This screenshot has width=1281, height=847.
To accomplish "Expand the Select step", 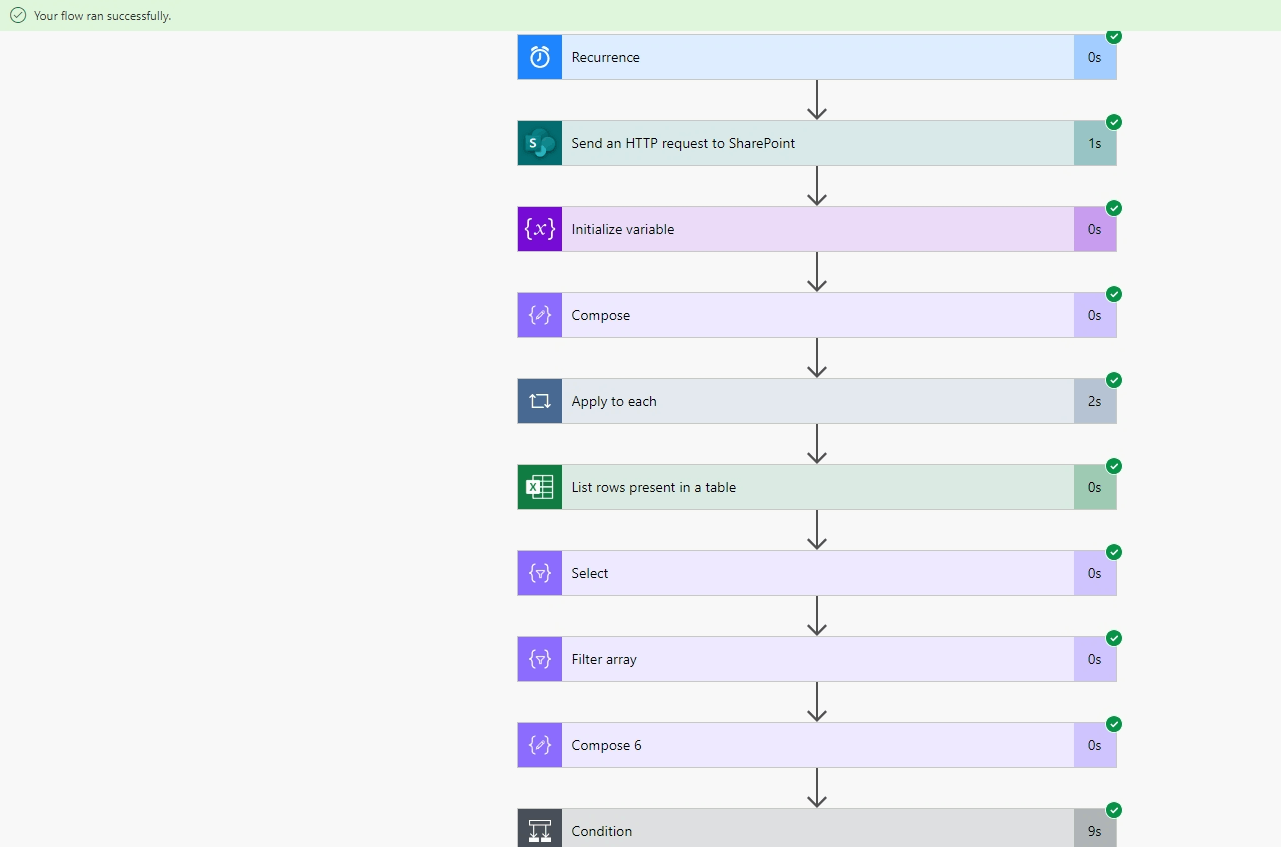I will [x=817, y=573].
